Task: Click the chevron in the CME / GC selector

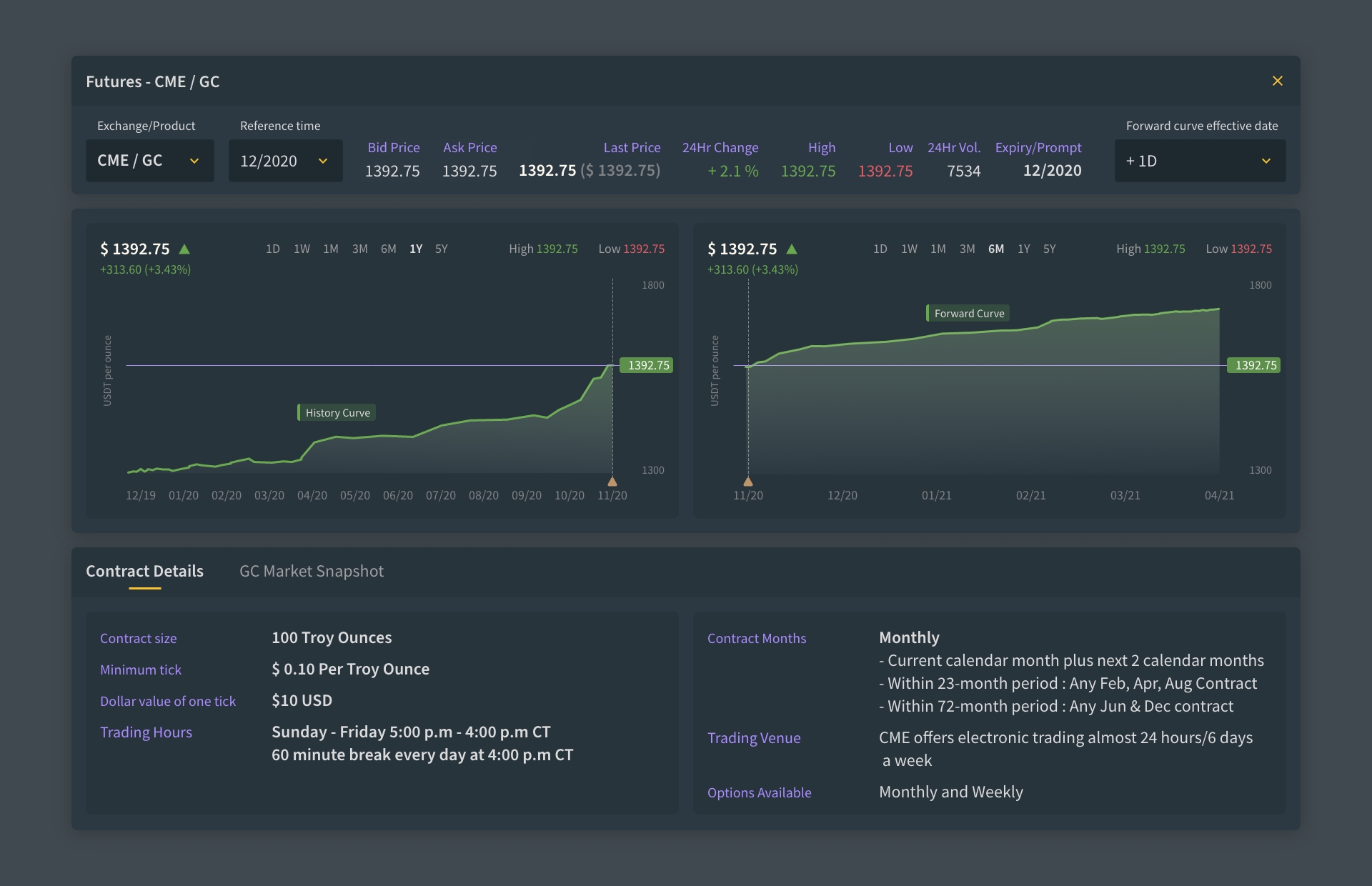Action: [x=194, y=161]
